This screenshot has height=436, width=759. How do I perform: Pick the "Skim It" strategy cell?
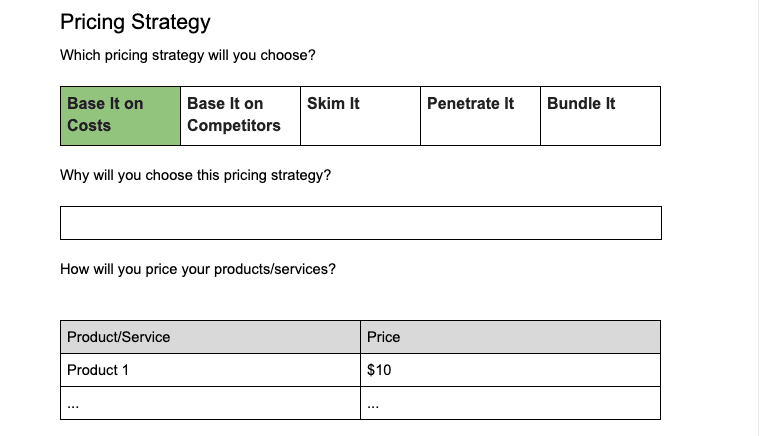[360, 115]
